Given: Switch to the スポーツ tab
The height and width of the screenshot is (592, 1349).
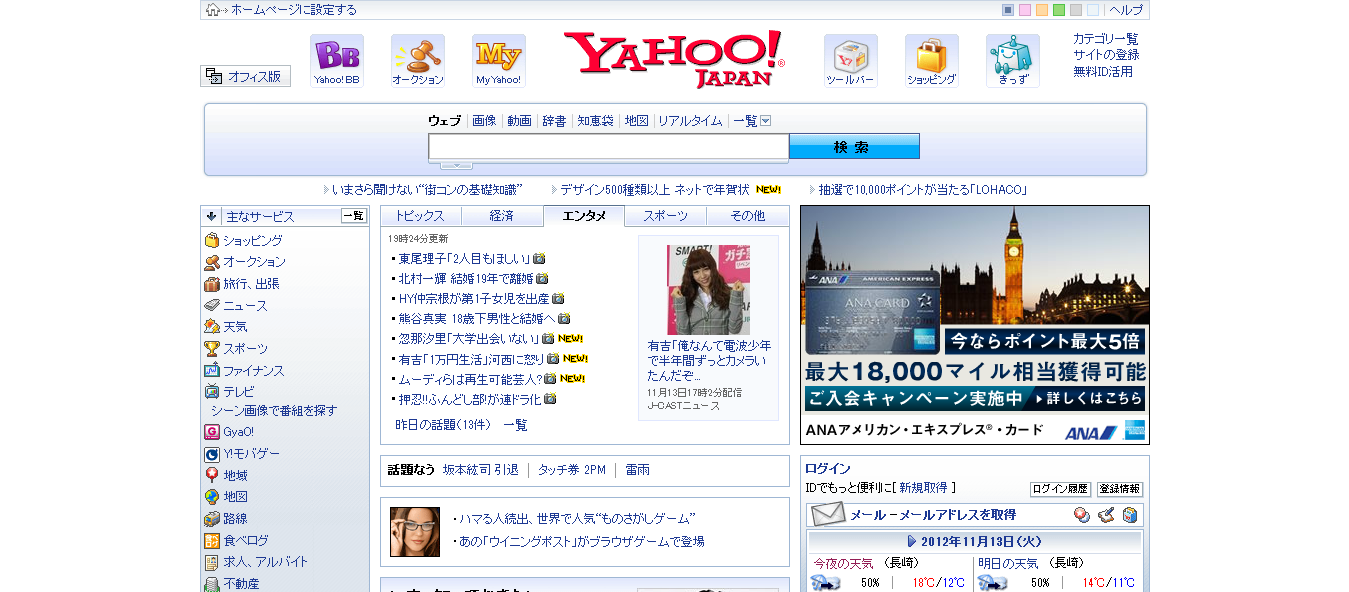Looking at the screenshot, I should (x=666, y=216).
